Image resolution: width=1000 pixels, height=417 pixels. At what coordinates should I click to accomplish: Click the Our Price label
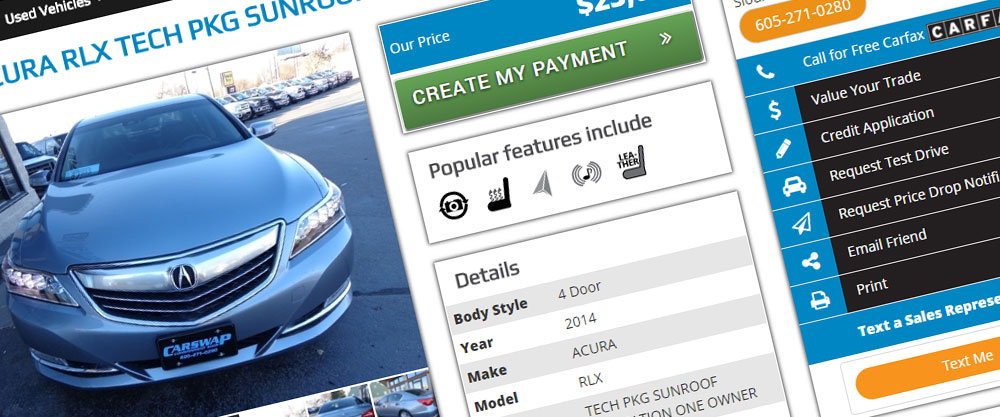(420, 41)
